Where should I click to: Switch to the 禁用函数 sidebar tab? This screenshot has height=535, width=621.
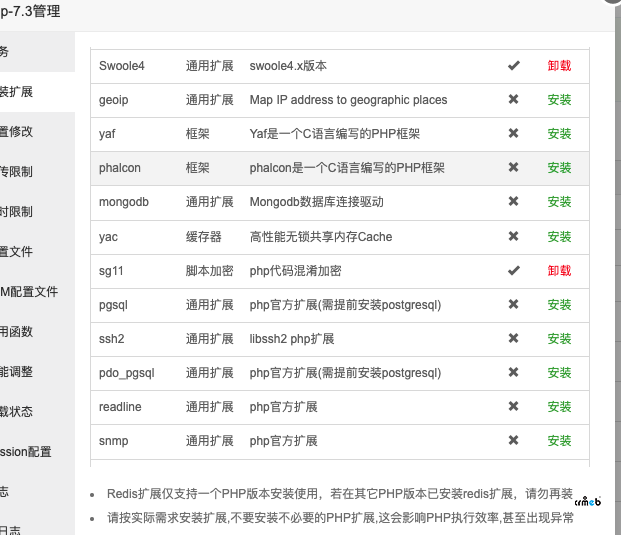[17, 332]
